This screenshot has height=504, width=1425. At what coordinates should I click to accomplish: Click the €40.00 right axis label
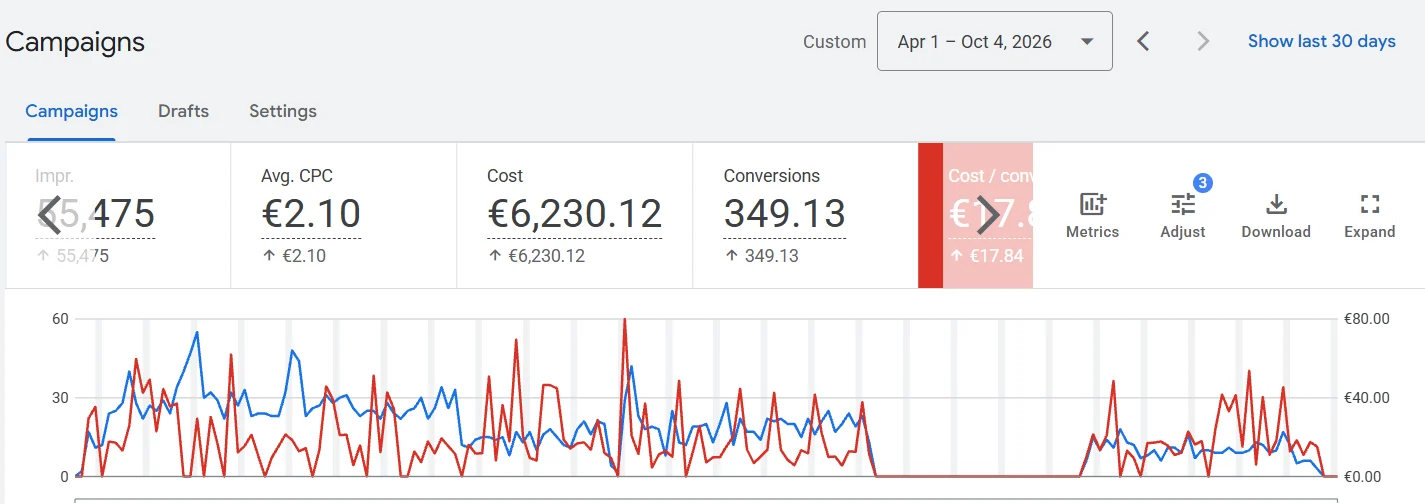pos(1368,398)
